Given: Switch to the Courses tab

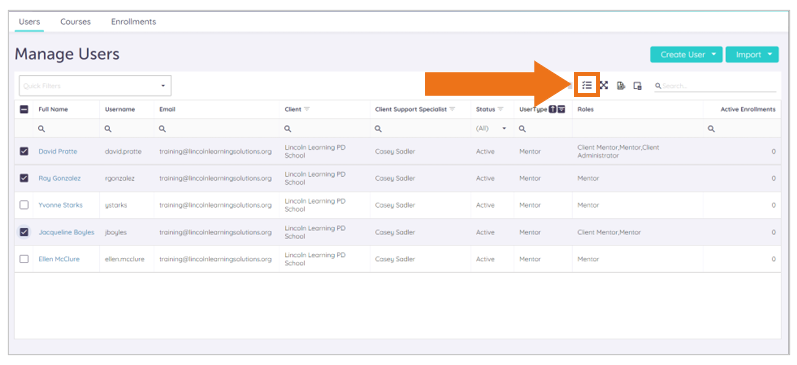Looking at the screenshot, I should point(75,22).
